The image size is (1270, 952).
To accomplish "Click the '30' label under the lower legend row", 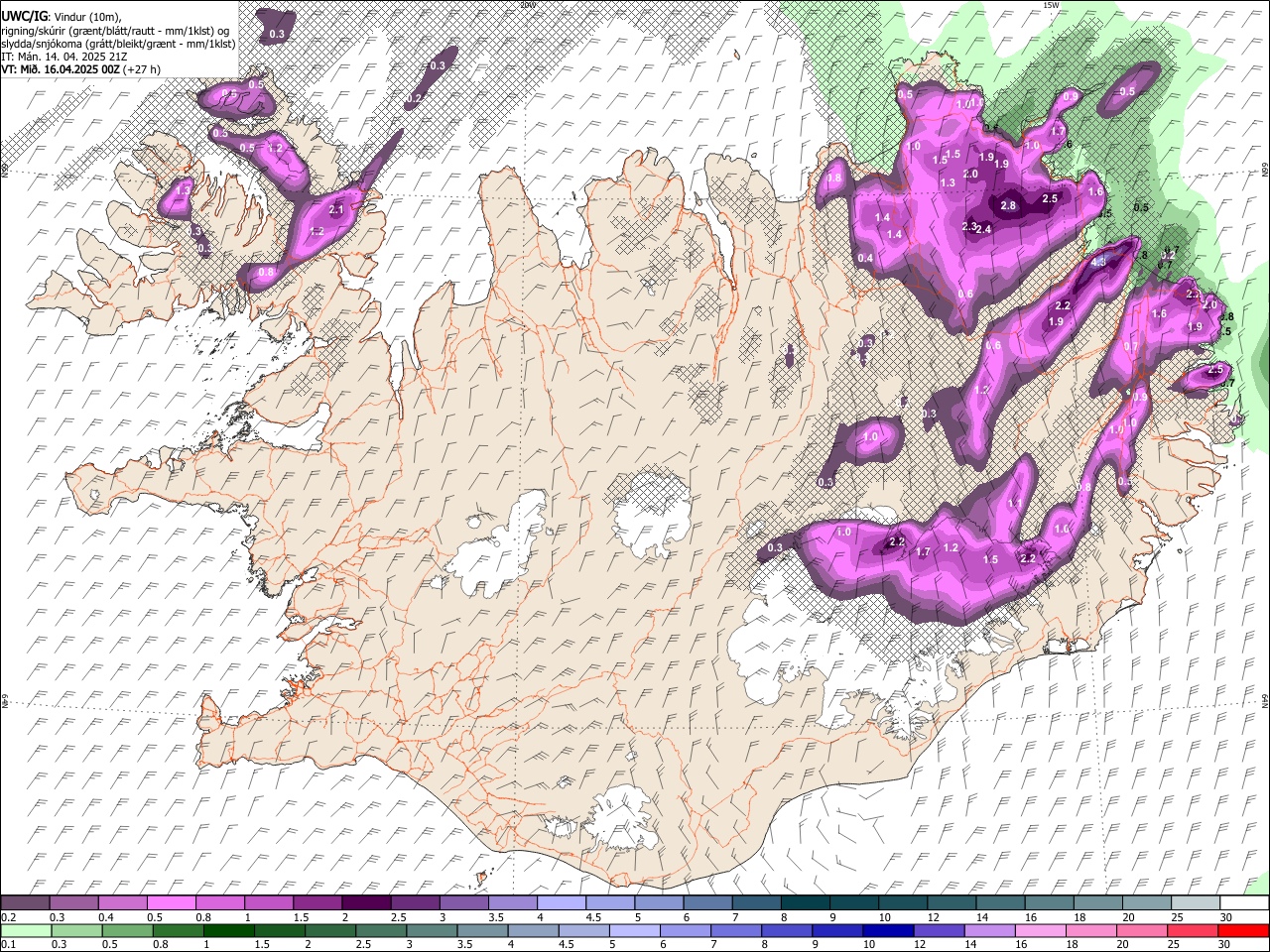I will [1226, 944].
